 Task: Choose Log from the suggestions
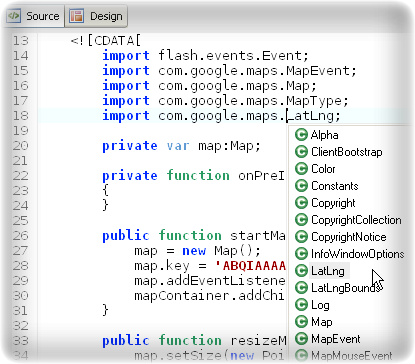coord(320,305)
